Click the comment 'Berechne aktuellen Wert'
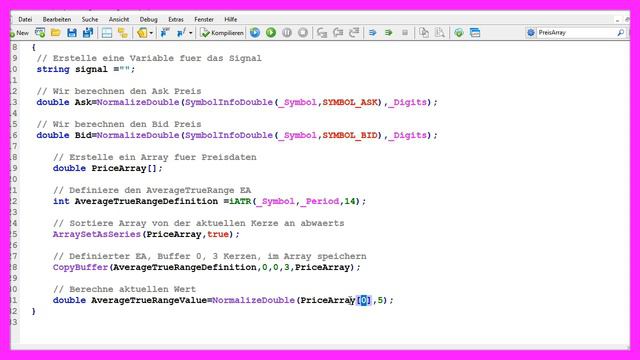 (x=124, y=289)
